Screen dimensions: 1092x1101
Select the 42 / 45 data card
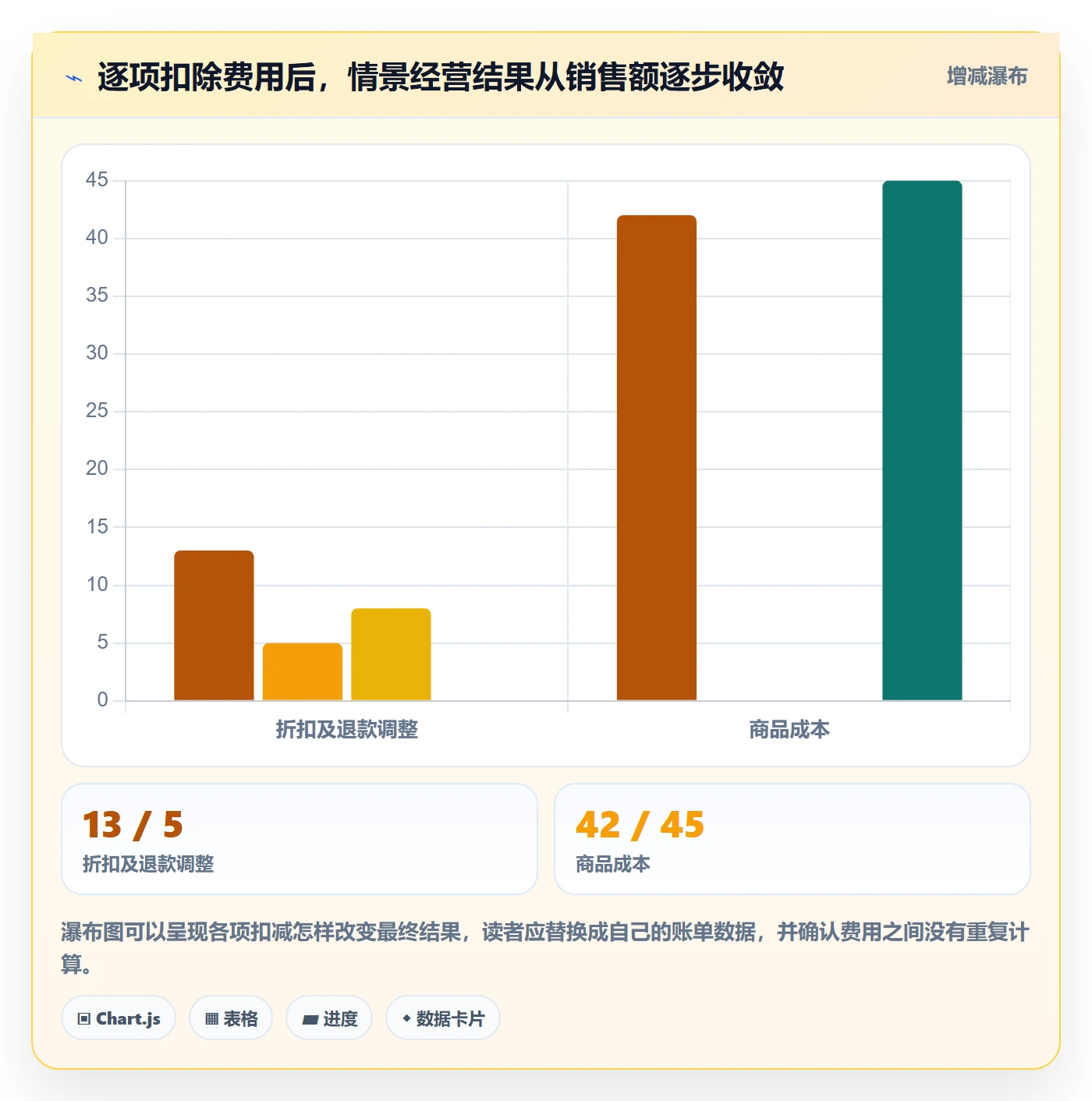792,839
